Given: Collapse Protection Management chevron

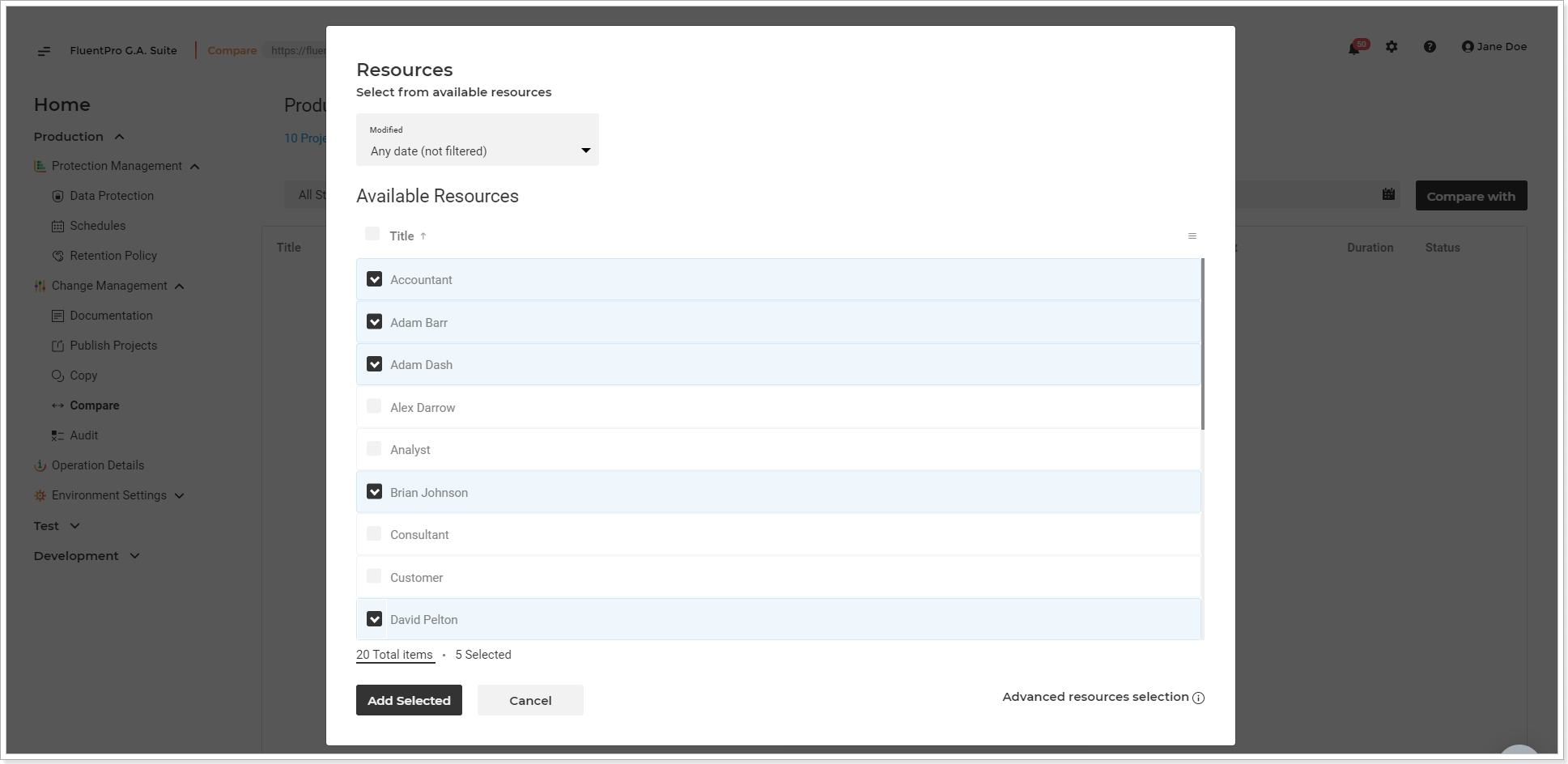Looking at the screenshot, I should coord(194,167).
